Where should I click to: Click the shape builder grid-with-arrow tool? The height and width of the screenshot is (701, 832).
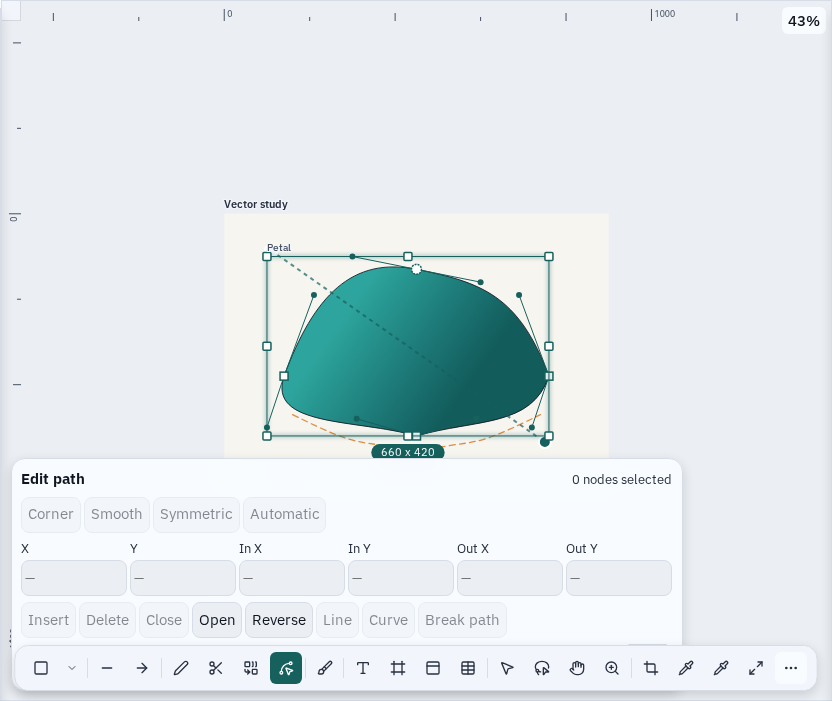250,668
